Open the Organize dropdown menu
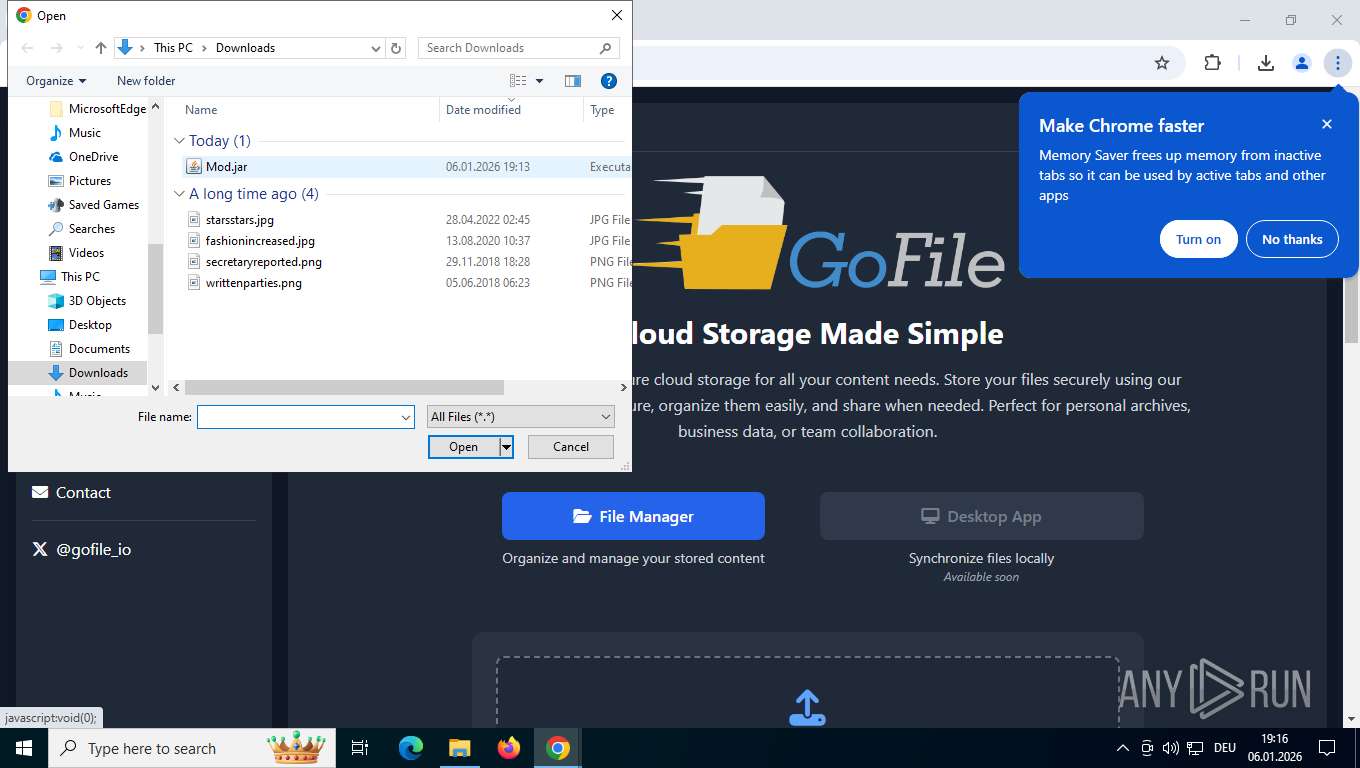This screenshot has width=1360, height=768. 56,81
